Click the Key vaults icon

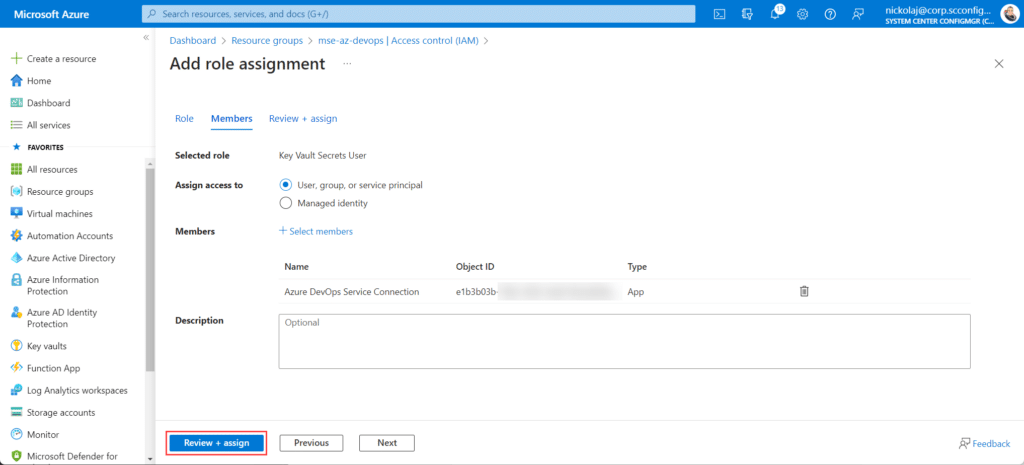(17, 346)
